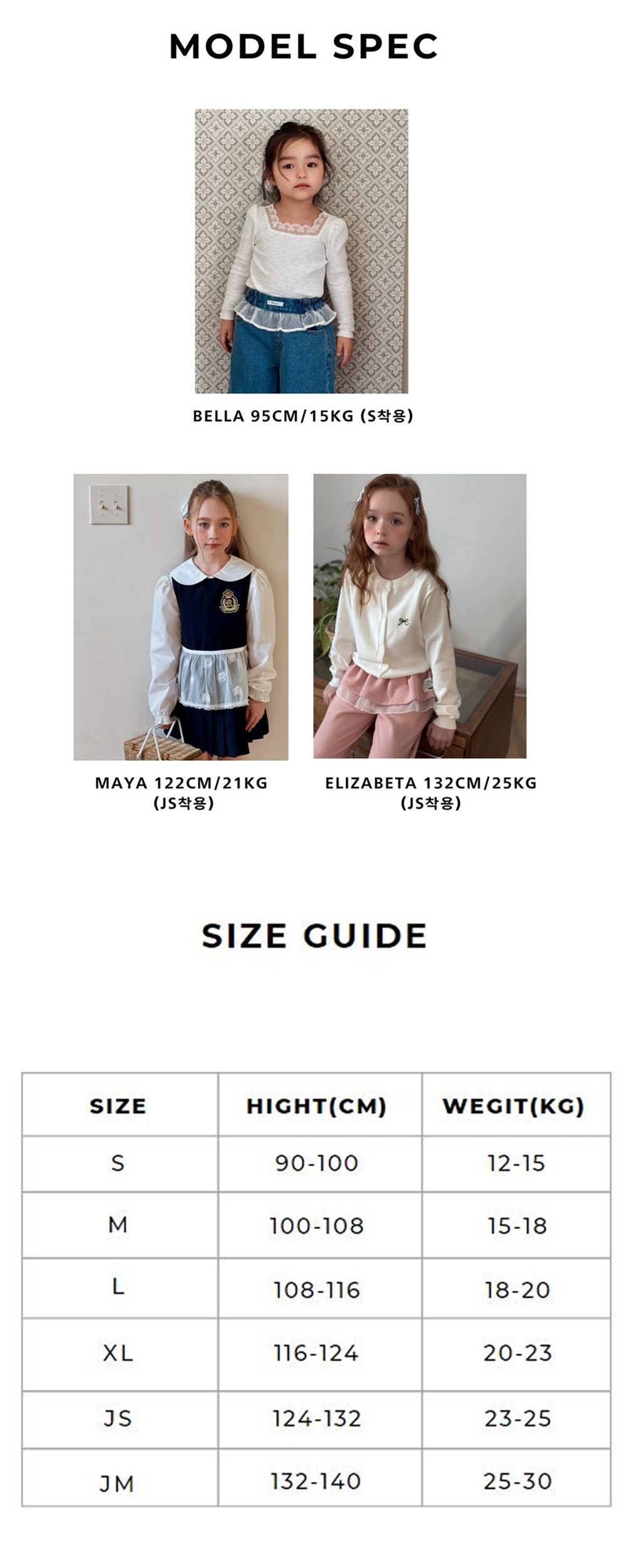This screenshot has height=1568, width=626.
Task: Select the M size row label
Action: [x=118, y=1224]
